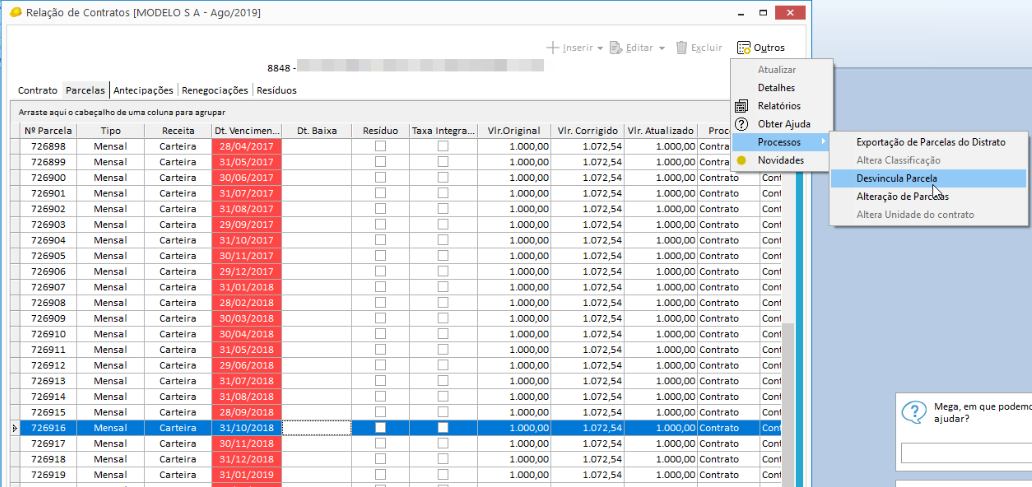Click the Outros toolbar icon
Viewport: 1032px width, 487px height.
pyautogui.click(x=743, y=47)
